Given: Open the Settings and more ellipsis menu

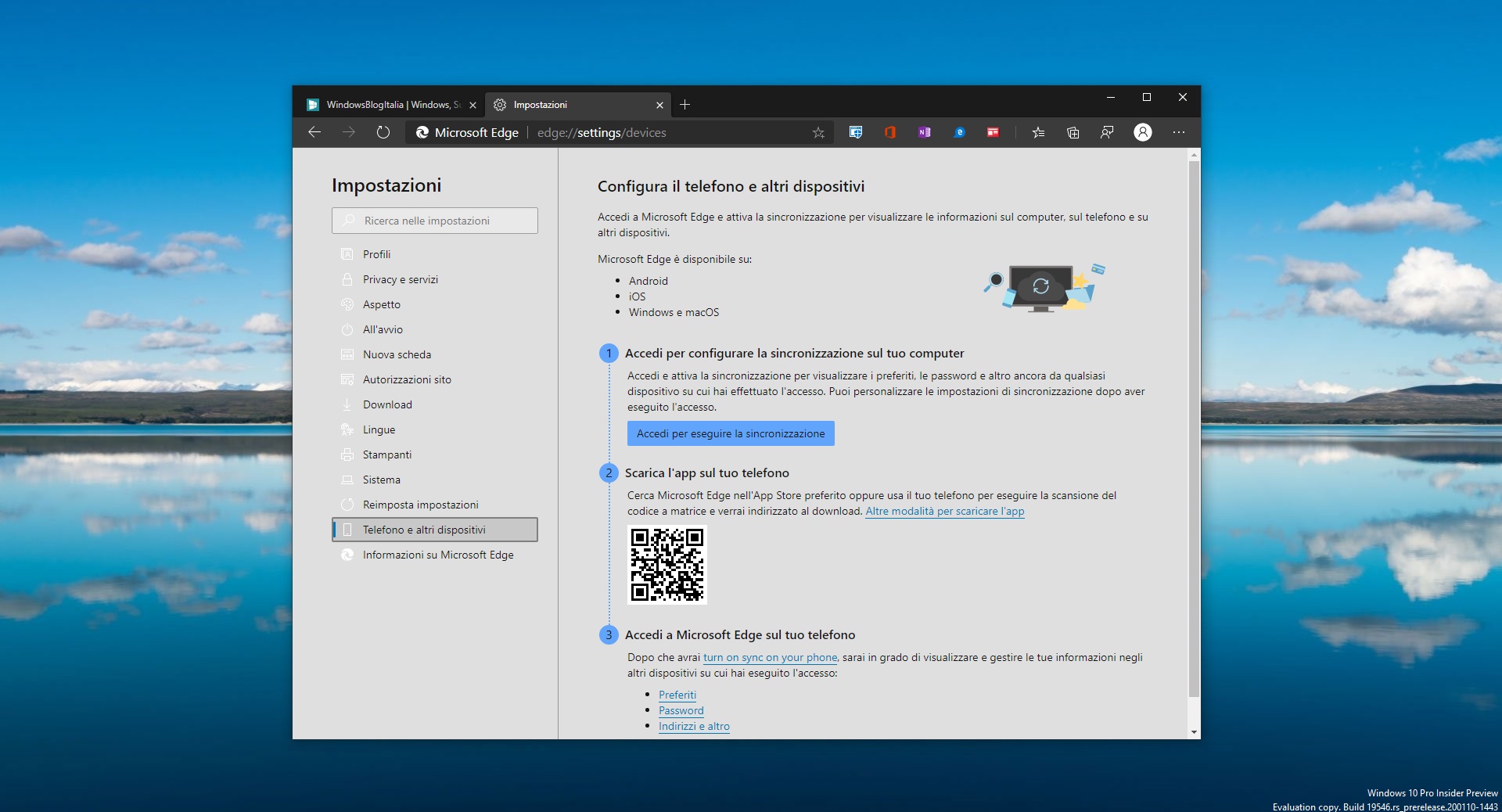Looking at the screenshot, I should [1179, 132].
